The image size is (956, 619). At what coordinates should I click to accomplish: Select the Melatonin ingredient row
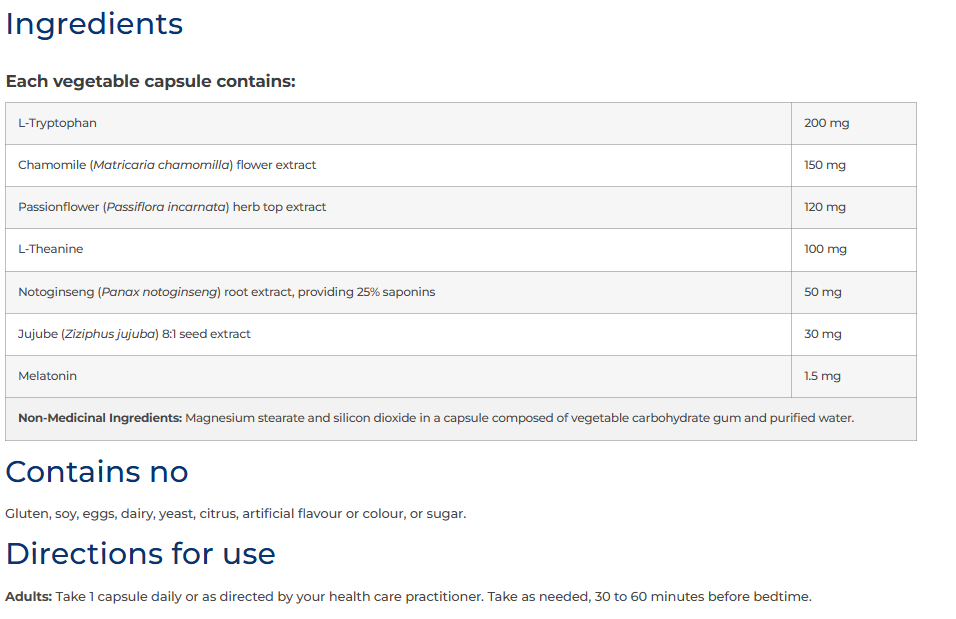(460, 376)
